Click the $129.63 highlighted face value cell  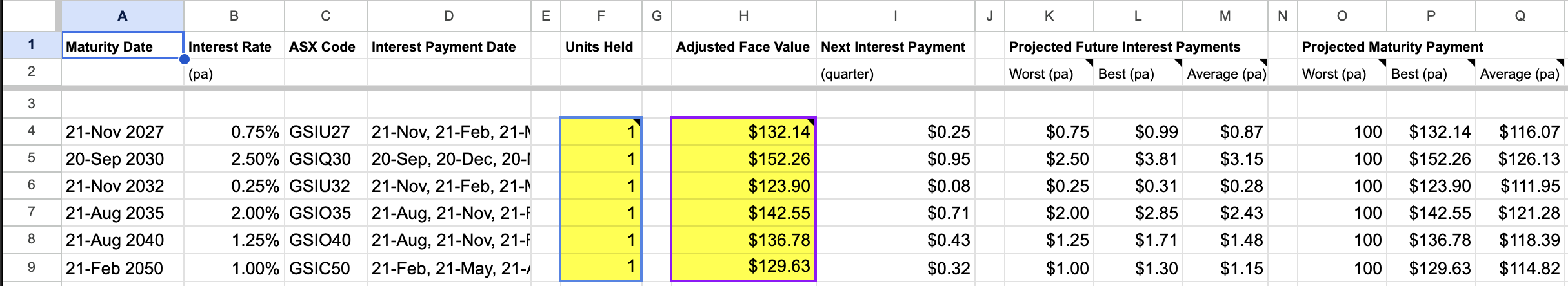pos(743,267)
